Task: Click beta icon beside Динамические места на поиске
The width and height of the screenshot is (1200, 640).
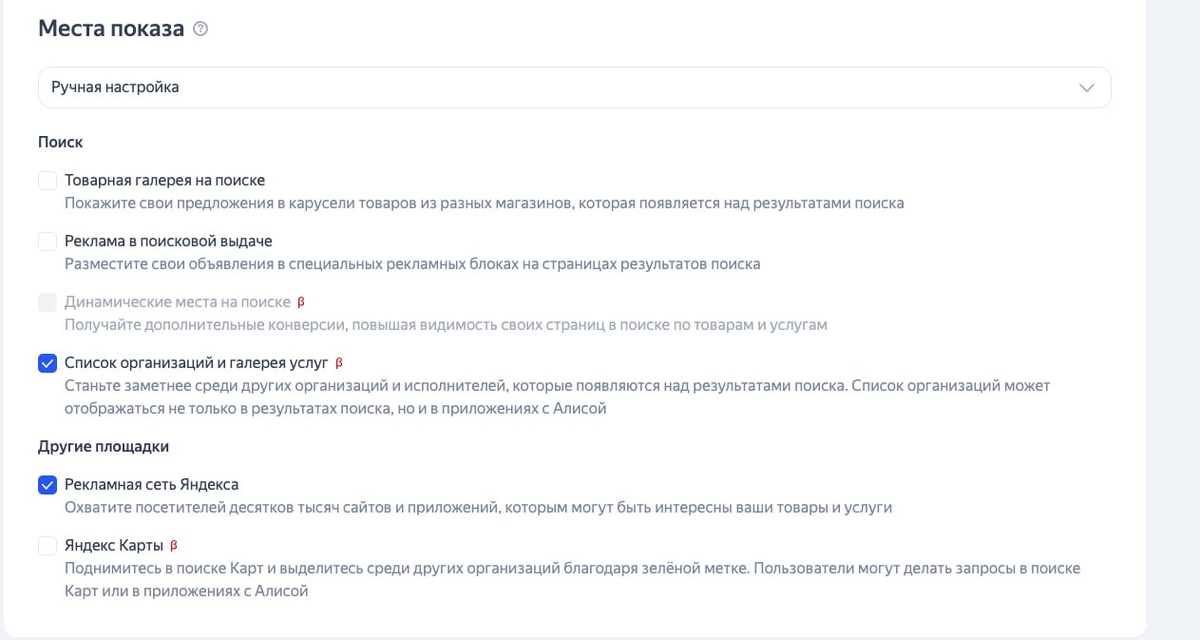Action: tap(302, 302)
